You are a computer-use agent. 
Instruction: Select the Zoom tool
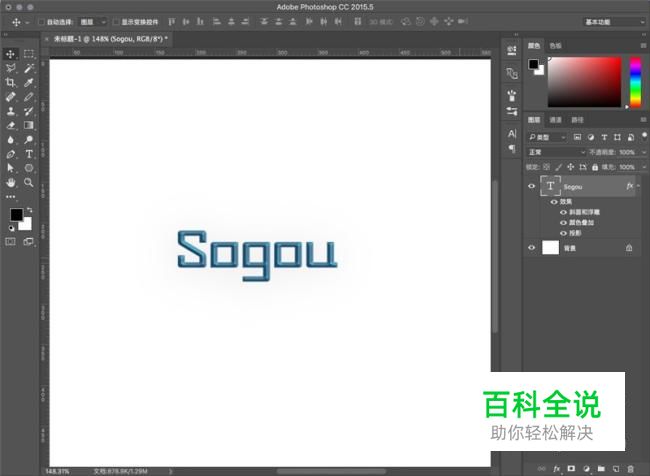(x=29, y=182)
